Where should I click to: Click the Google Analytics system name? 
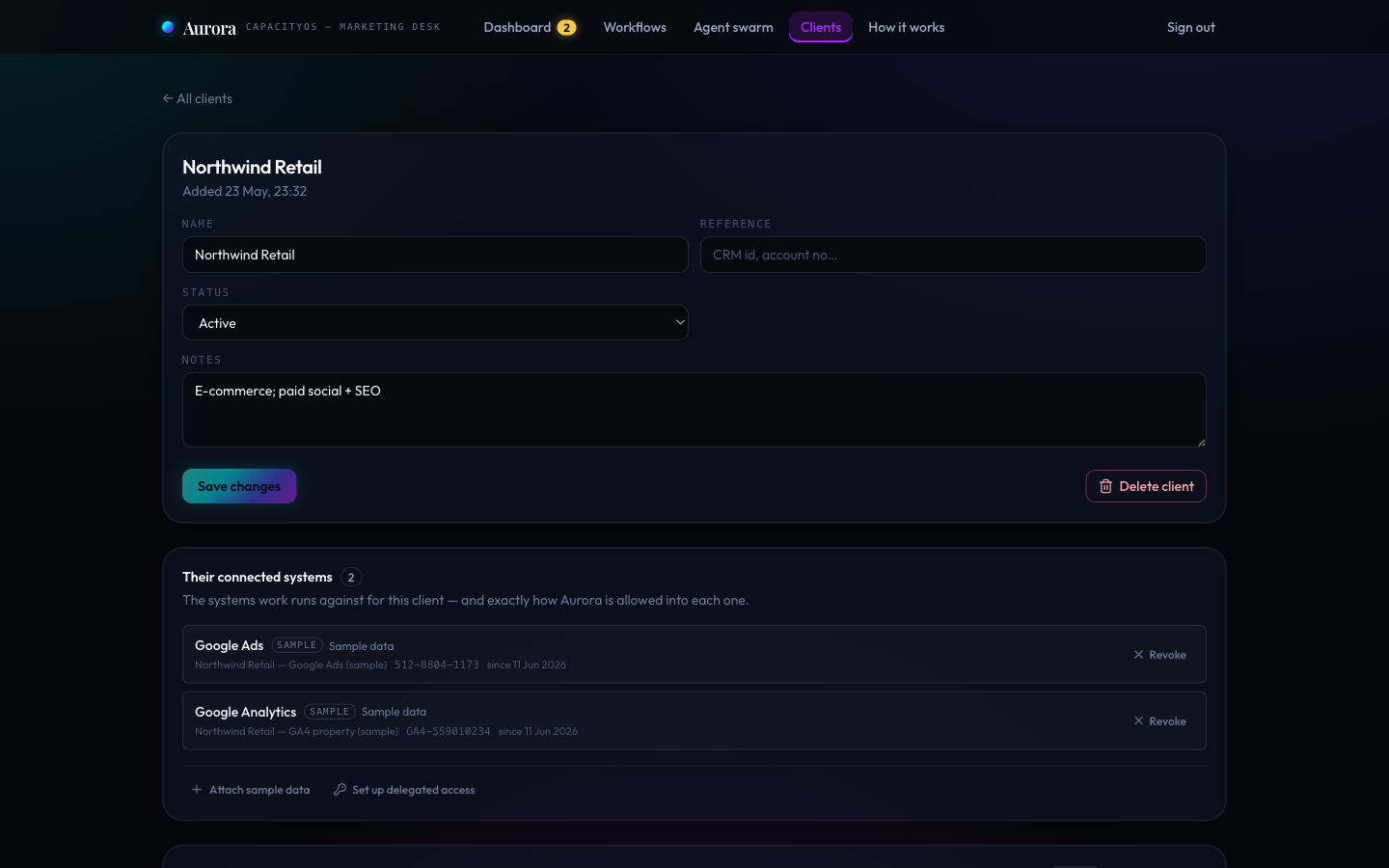246,712
